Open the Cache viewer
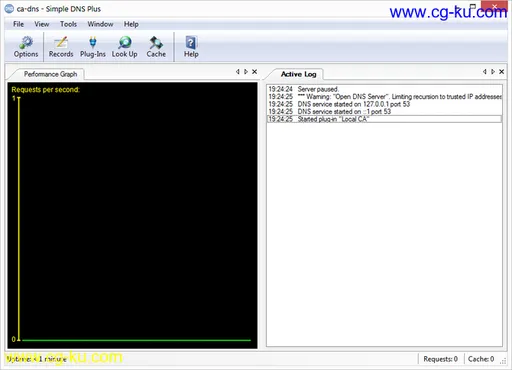Image resolution: width=512 pixels, height=370 pixels. [x=156, y=47]
